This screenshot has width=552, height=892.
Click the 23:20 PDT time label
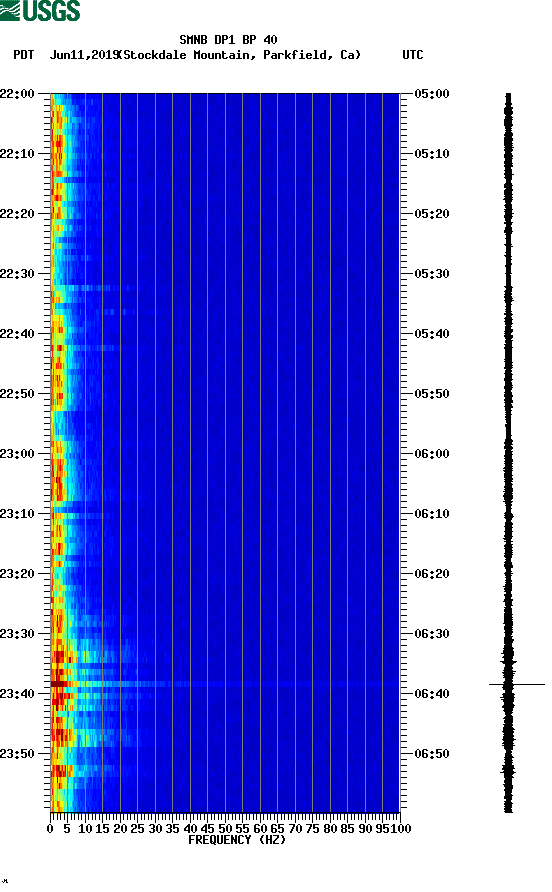[x=18, y=573]
